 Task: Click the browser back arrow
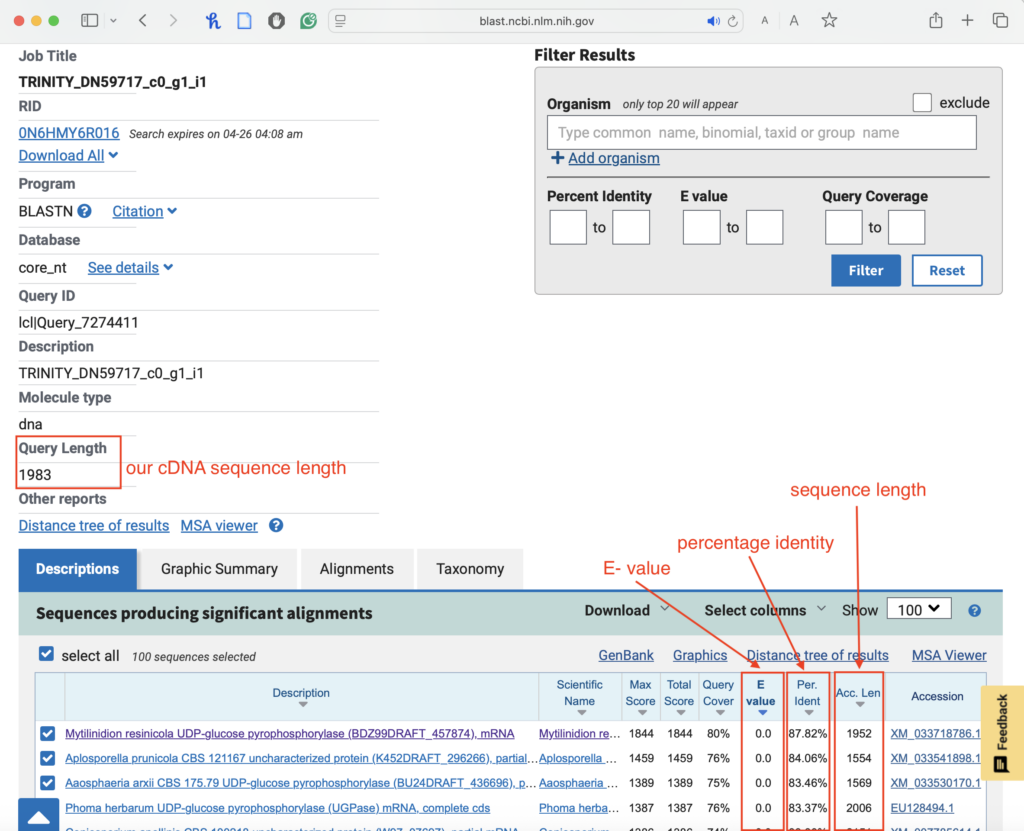point(143,20)
